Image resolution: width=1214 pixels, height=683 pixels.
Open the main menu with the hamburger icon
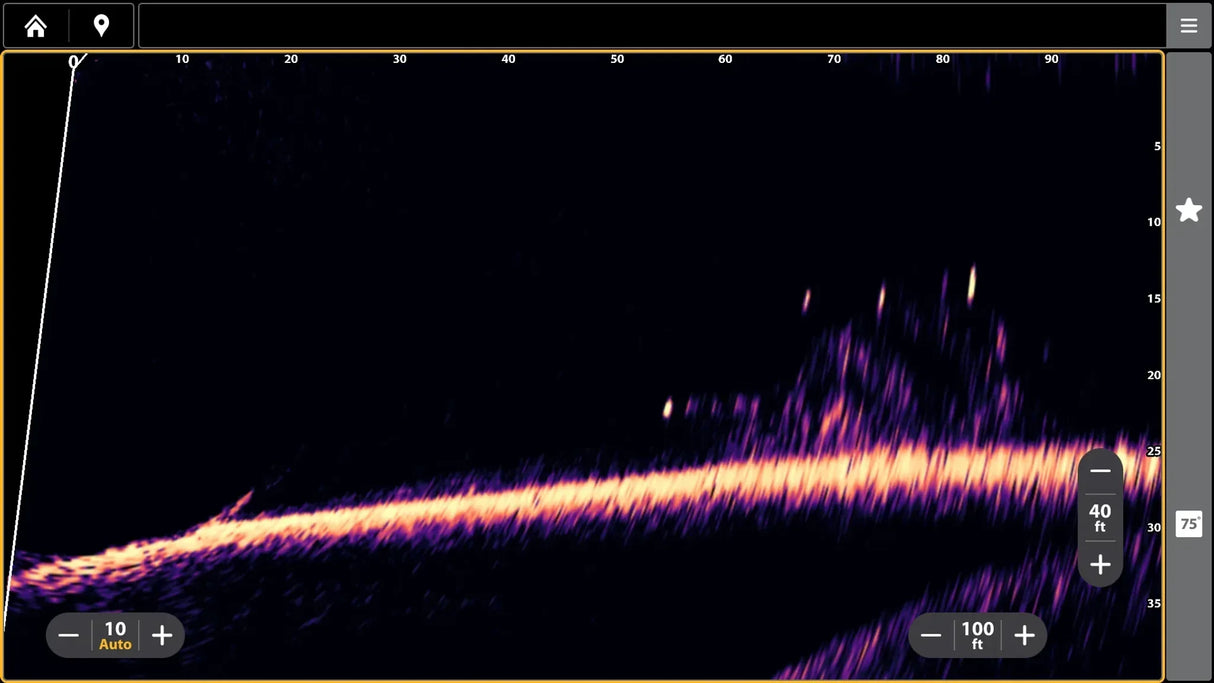pos(1189,25)
